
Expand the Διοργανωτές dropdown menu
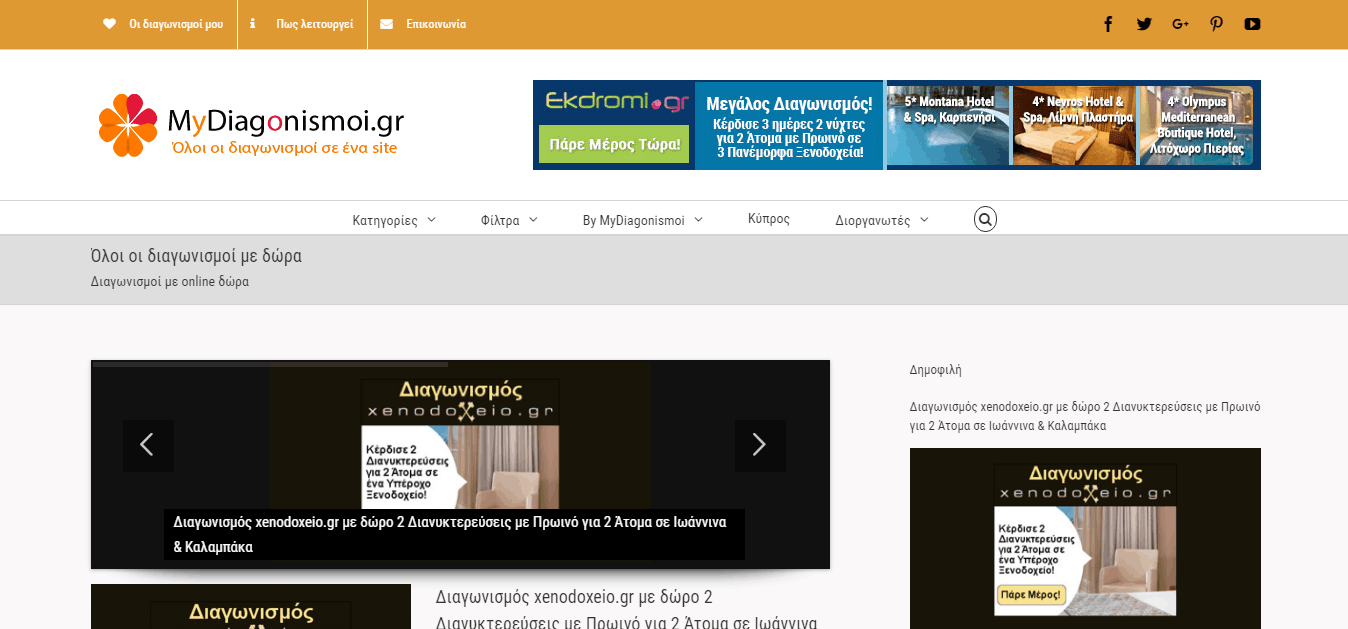[x=881, y=220]
